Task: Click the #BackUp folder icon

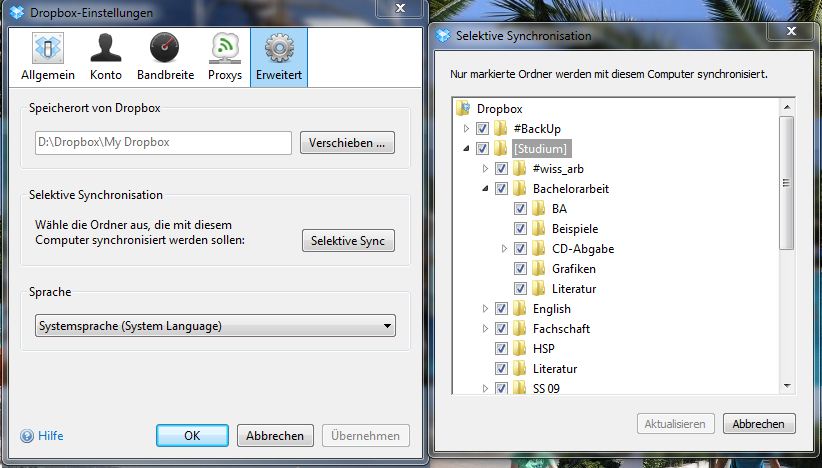Action: 501,128
